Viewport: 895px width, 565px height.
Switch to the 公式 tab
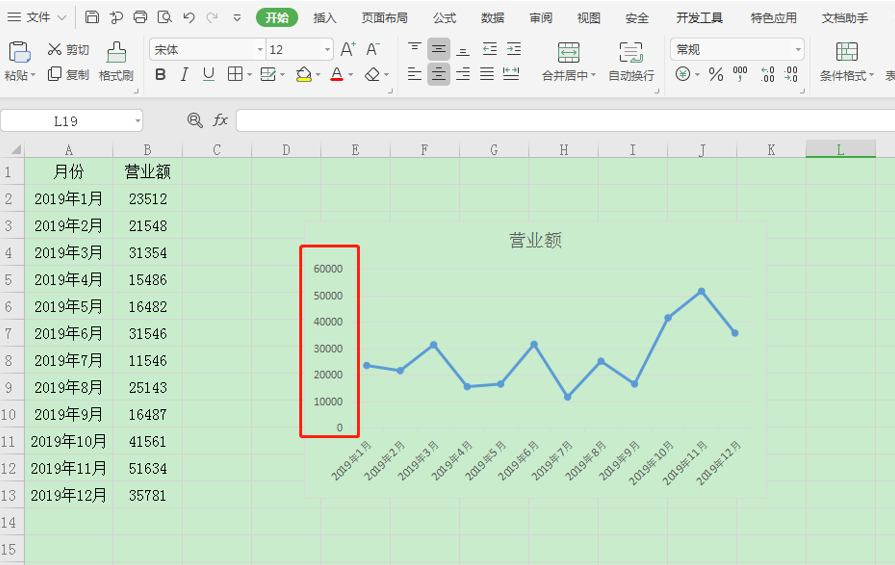point(445,18)
